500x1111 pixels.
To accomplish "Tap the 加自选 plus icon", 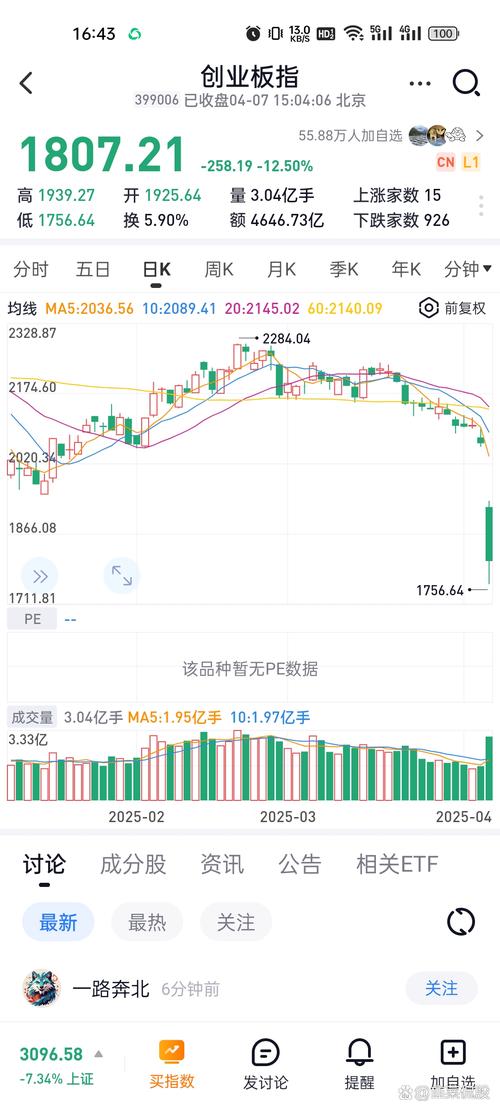I will (453, 1053).
